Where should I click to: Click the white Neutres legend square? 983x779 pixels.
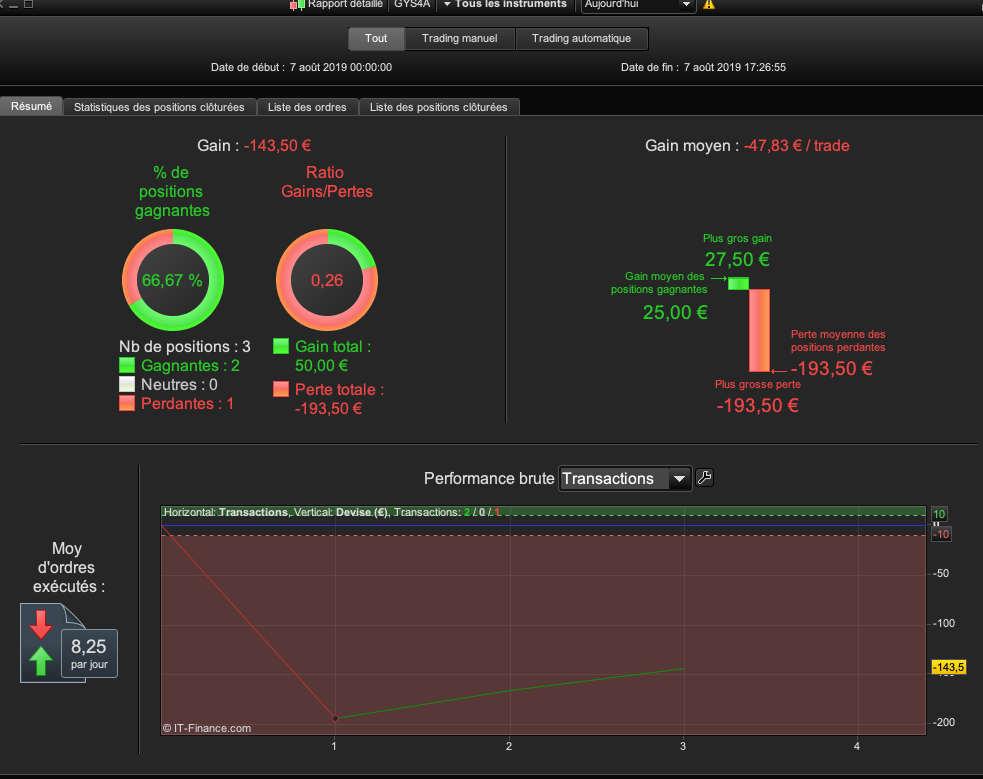point(127,384)
